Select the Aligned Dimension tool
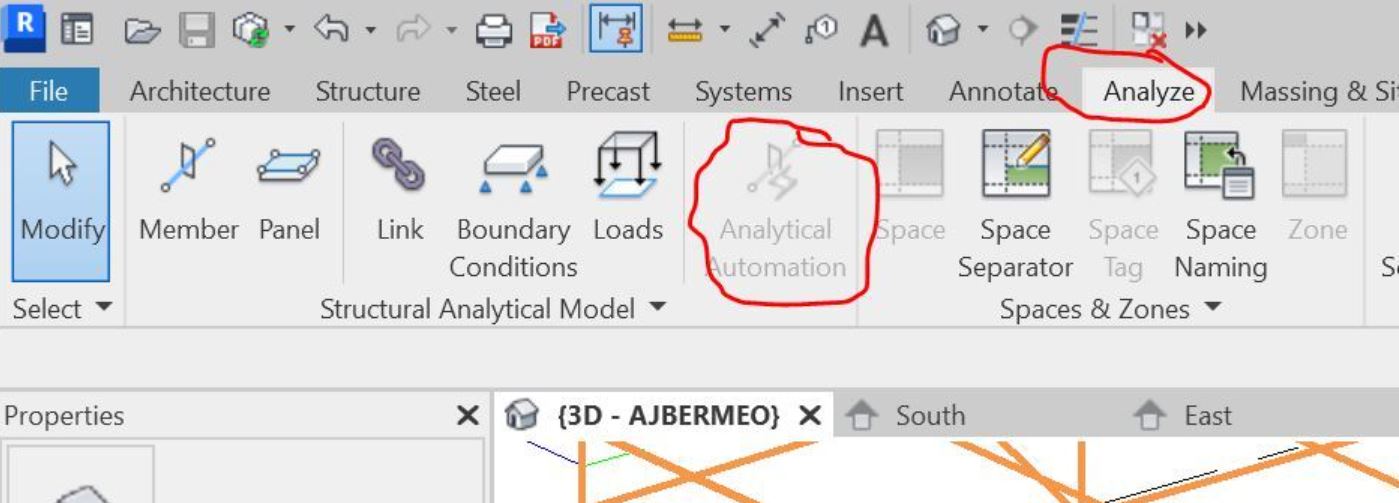Viewport: 1399px width, 503px height. pos(768,30)
